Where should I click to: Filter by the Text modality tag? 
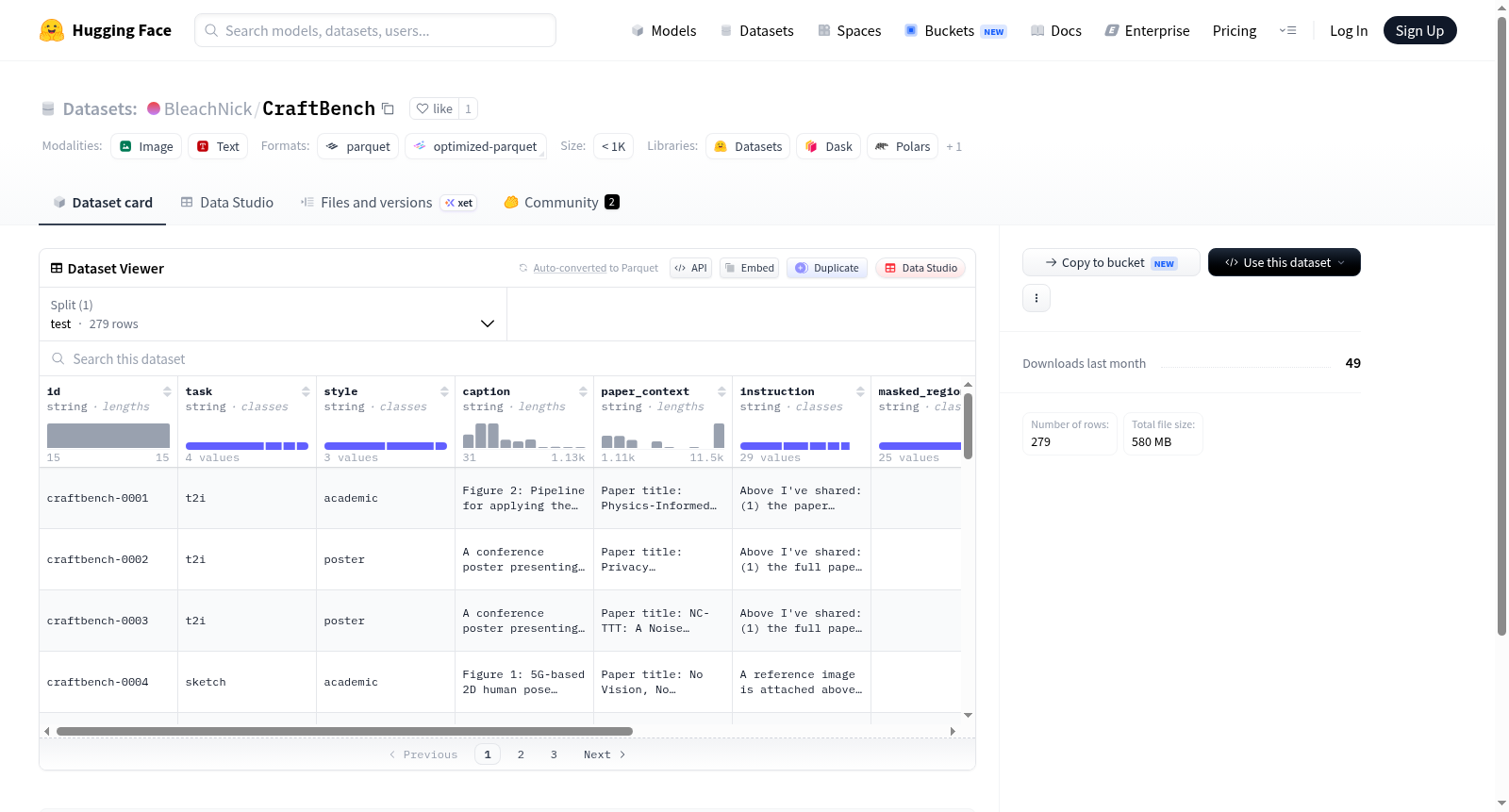tap(218, 146)
